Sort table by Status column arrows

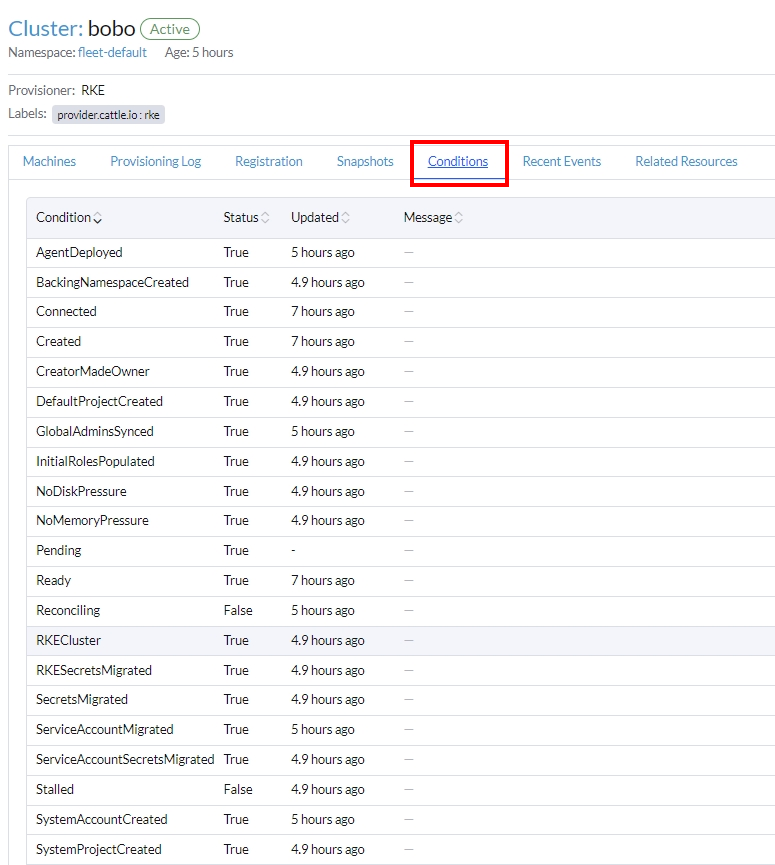pyautogui.click(x=265, y=218)
